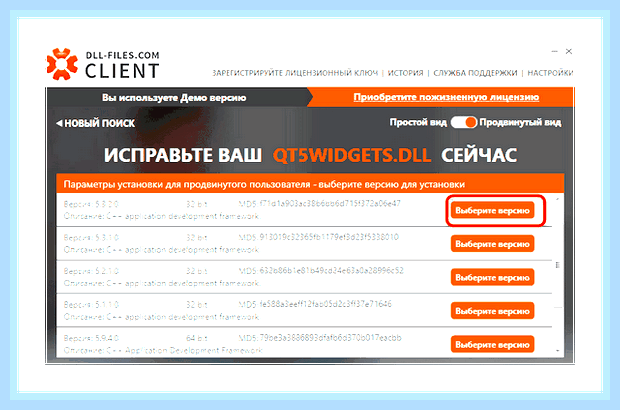Screen dimensions: 620x410
Task: Choose version 5.3.1.0 with Выберите версию
Action: [492, 244]
